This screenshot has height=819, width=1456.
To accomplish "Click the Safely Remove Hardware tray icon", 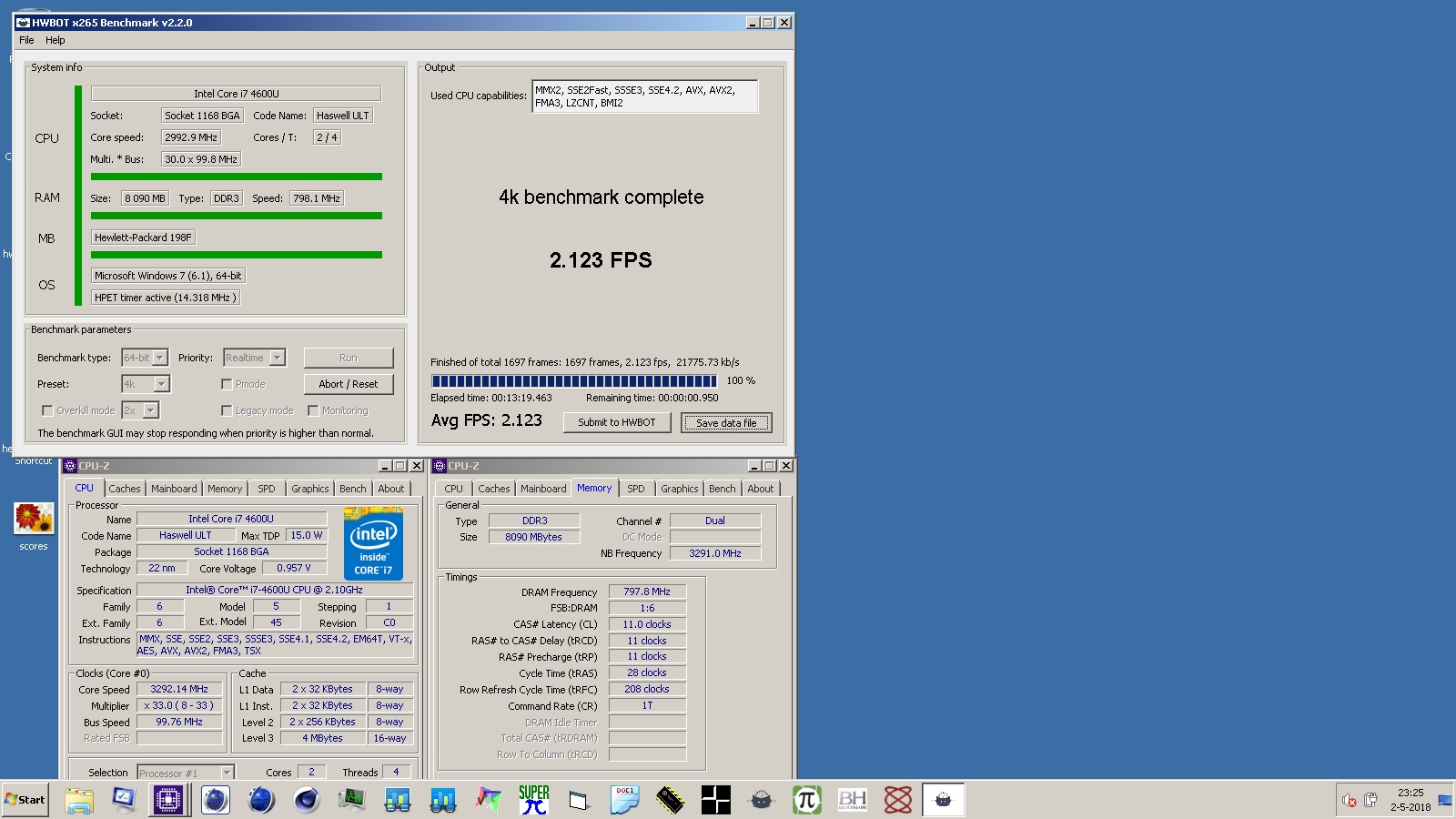I will tap(1370, 801).
